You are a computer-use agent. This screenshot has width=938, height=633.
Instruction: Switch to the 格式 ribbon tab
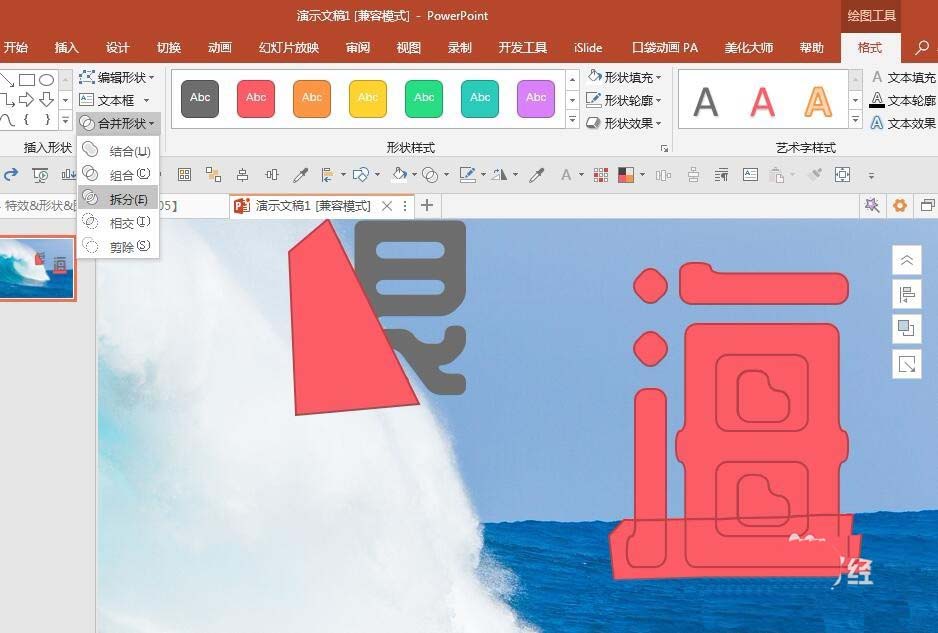(870, 47)
